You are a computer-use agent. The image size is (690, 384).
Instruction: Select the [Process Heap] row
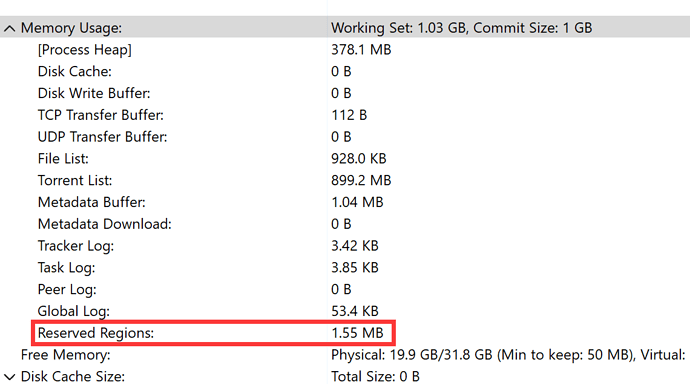(345, 49)
